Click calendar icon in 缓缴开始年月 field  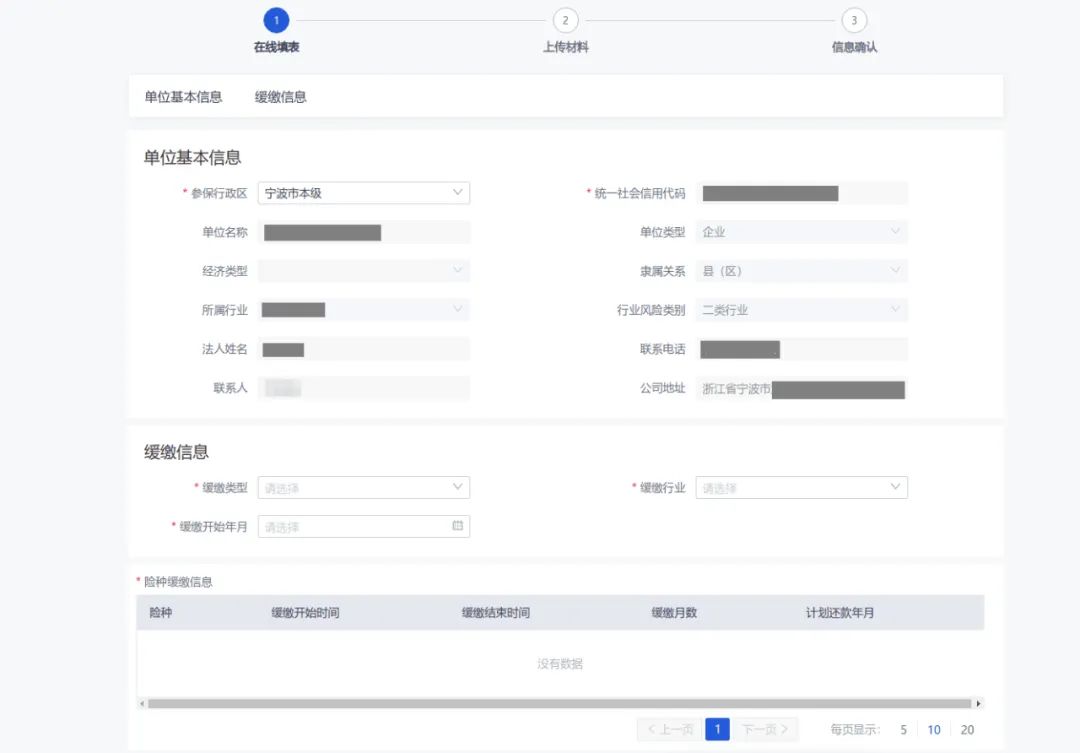(x=458, y=526)
